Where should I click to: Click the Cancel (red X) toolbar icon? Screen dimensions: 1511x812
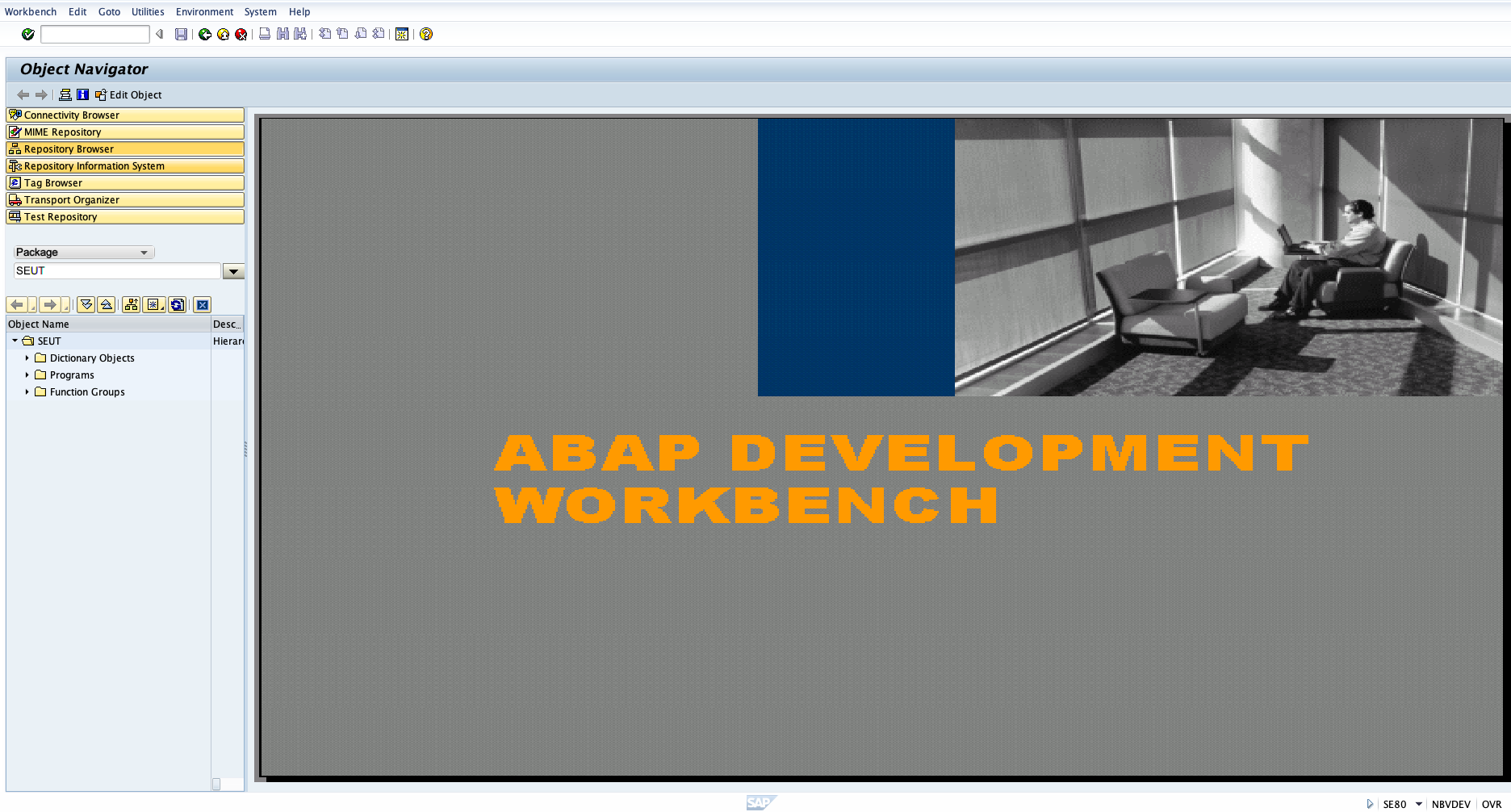point(240,34)
